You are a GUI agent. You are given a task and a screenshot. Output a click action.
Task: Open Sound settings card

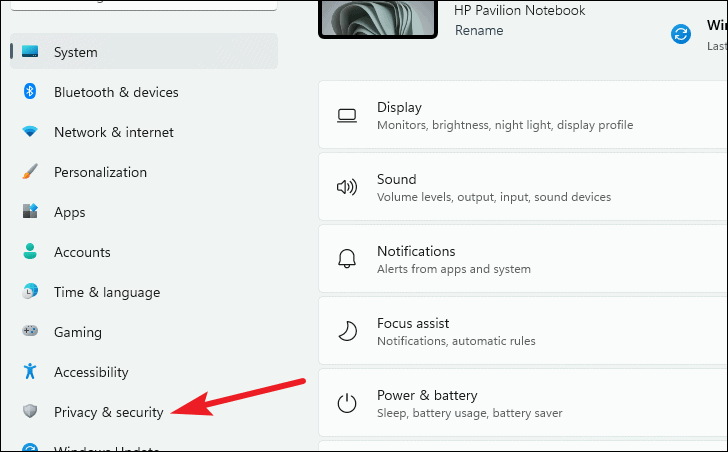pos(523,187)
